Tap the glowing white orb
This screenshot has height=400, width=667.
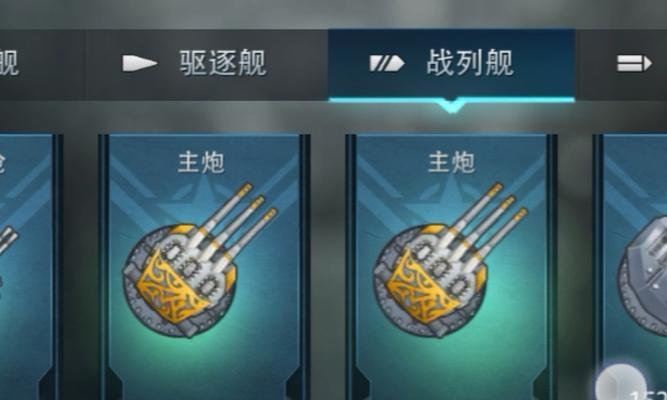coord(620,384)
